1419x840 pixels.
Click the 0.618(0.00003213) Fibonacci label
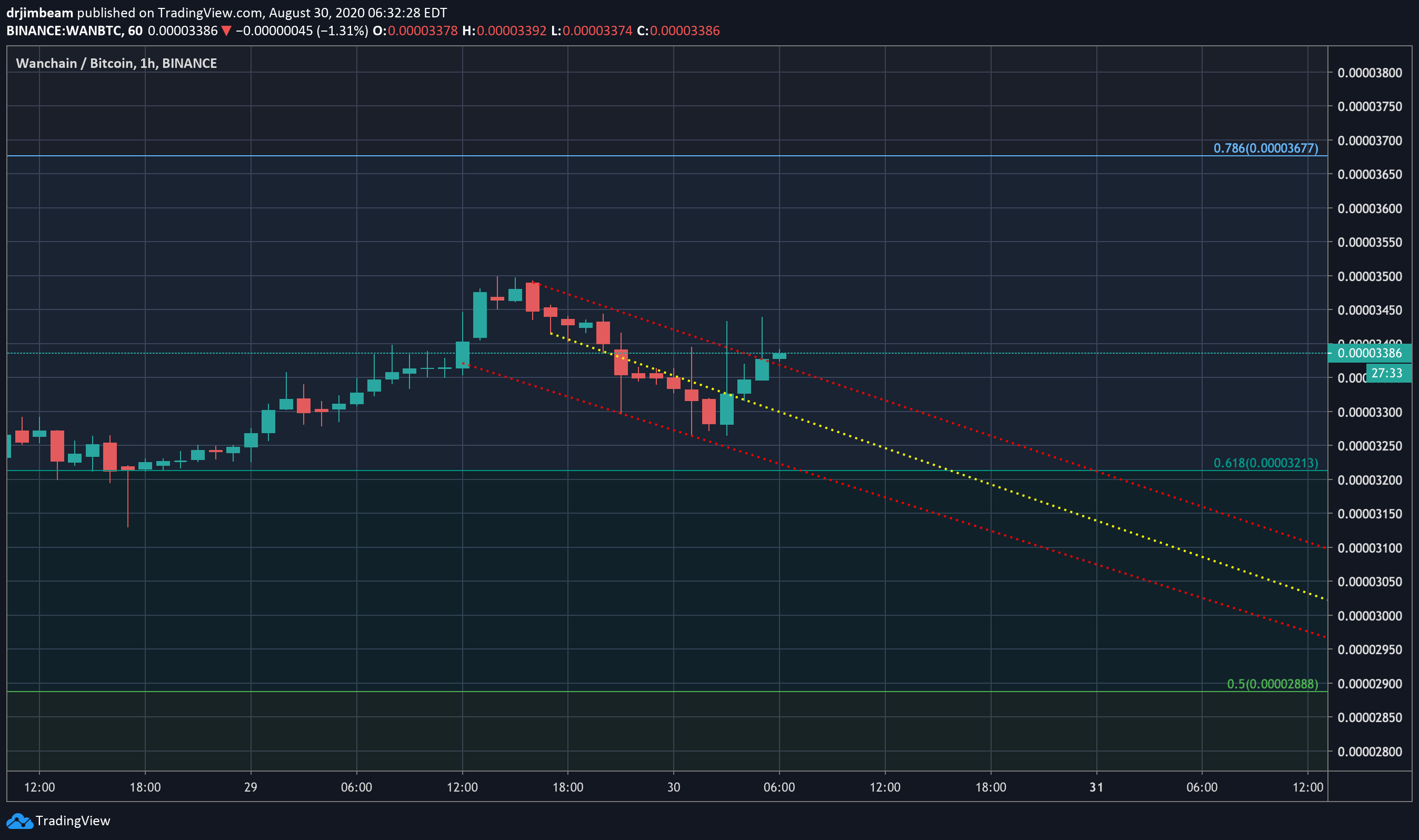[x=1266, y=463]
